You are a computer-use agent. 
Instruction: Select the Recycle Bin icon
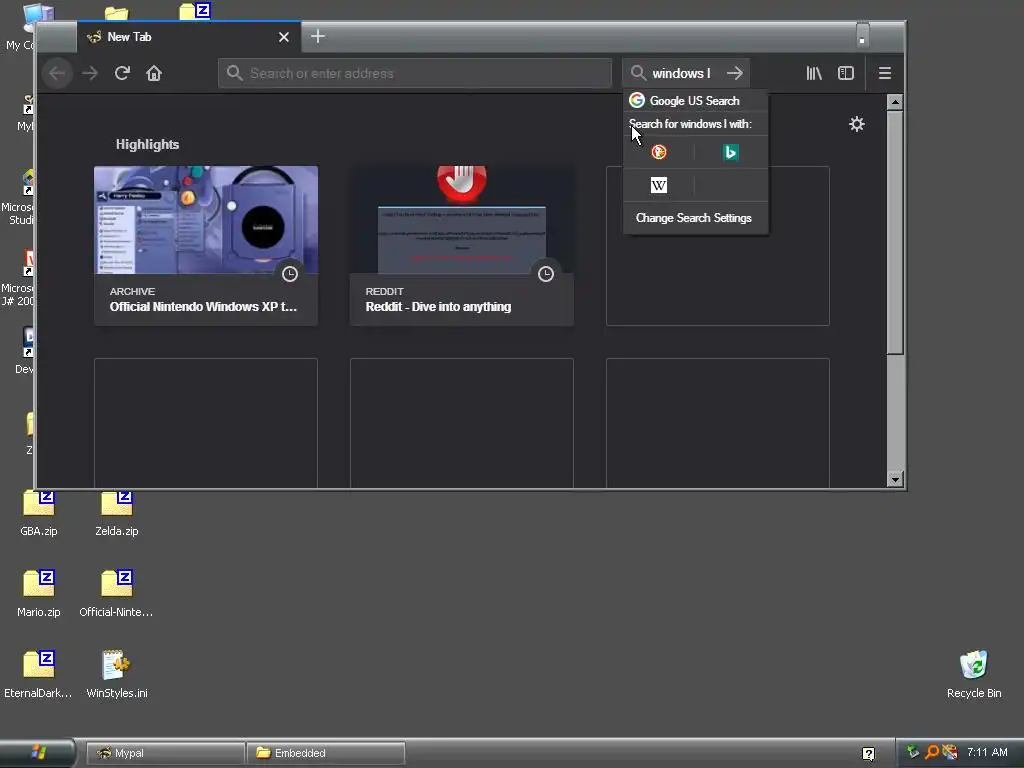click(x=974, y=675)
